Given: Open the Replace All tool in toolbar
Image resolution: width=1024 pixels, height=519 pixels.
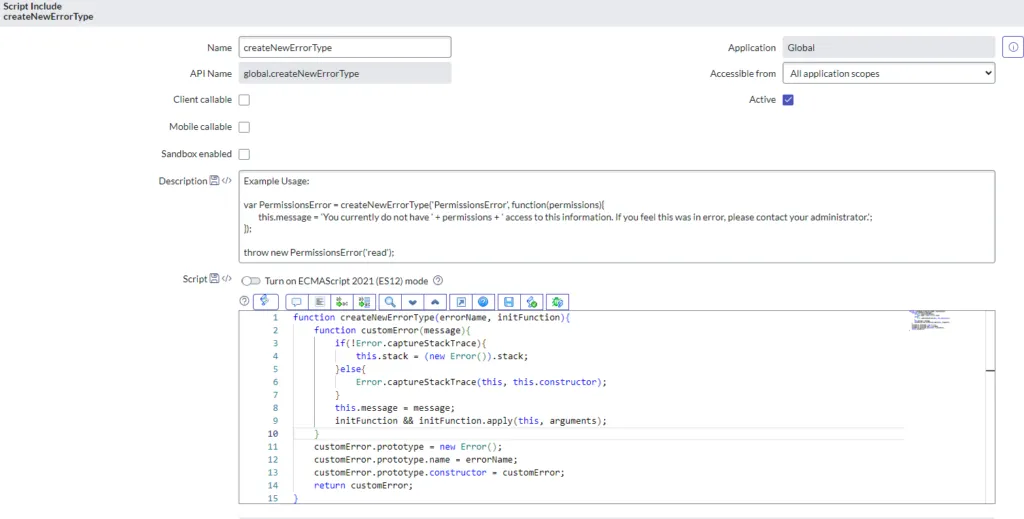Looking at the screenshot, I should pos(364,302).
